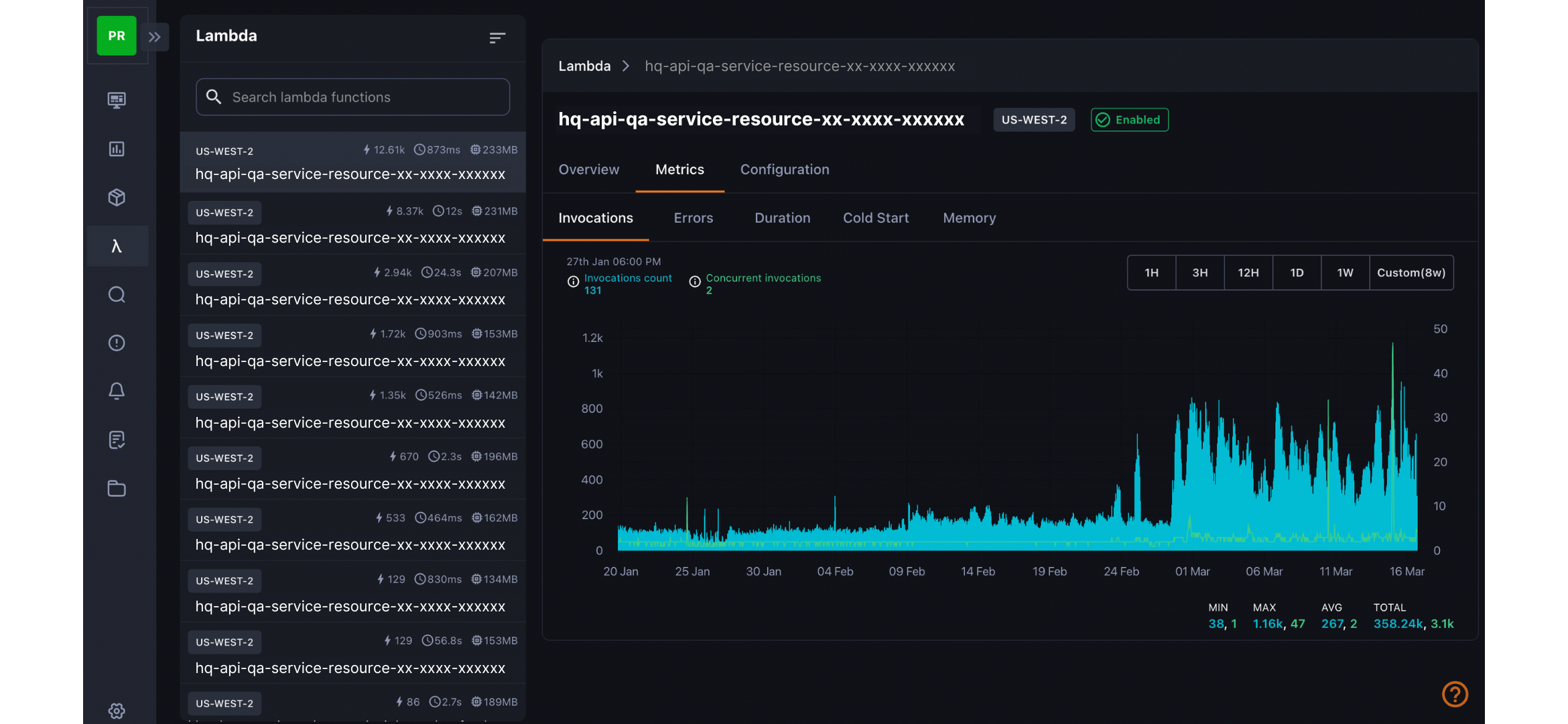Click the MAX value 1.16k, 47
Screen dimensions: 1568x724
coord(1279,623)
